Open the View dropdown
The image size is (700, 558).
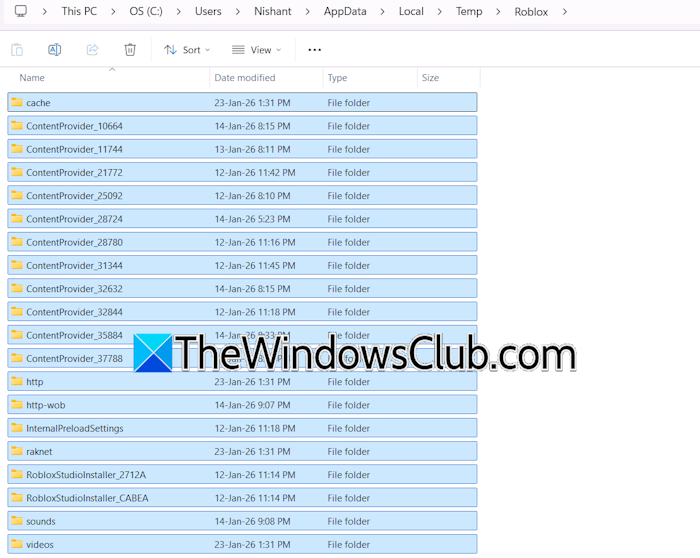pos(257,50)
